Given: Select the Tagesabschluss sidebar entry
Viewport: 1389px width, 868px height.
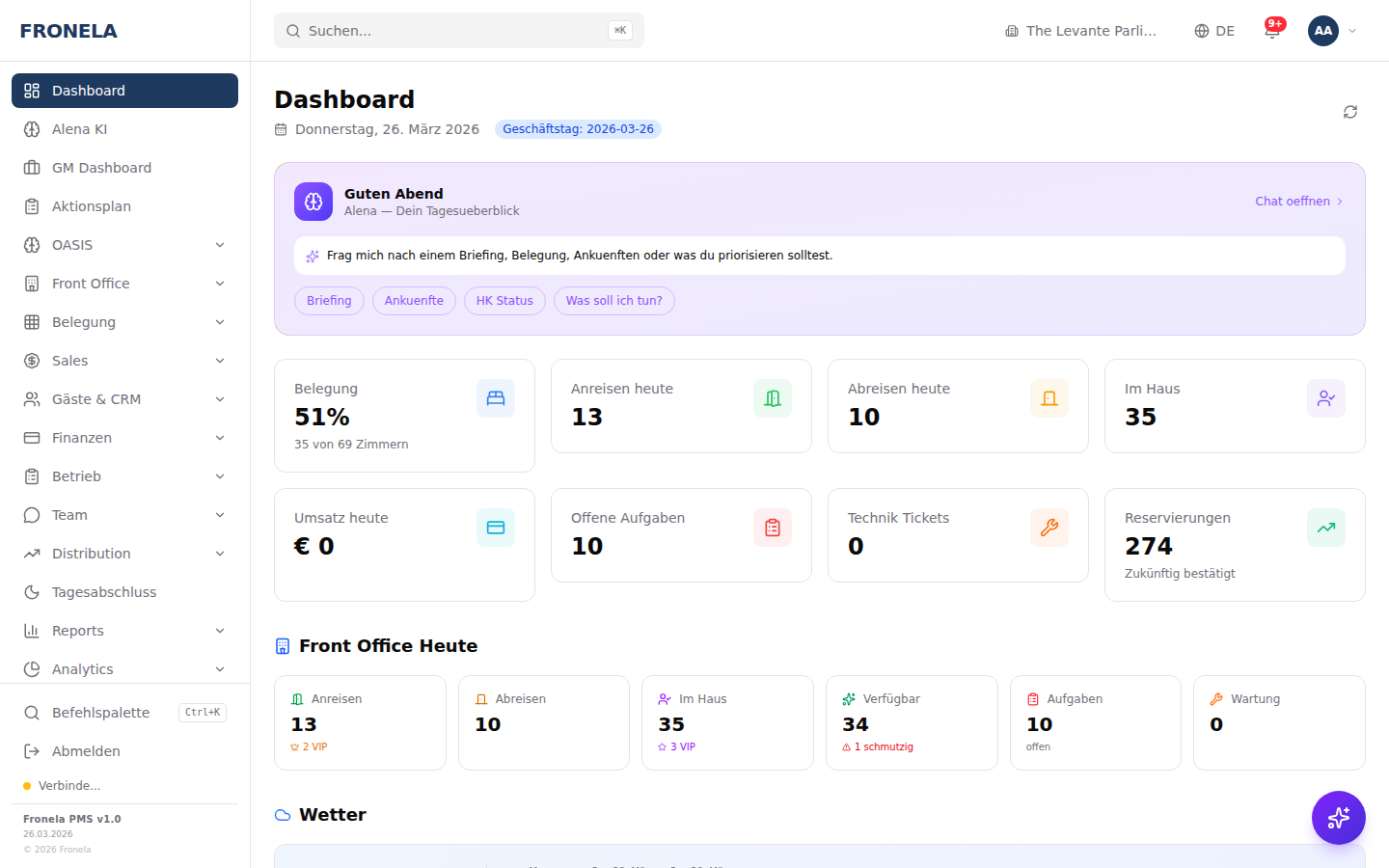Looking at the screenshot, I should coord(104,591).
